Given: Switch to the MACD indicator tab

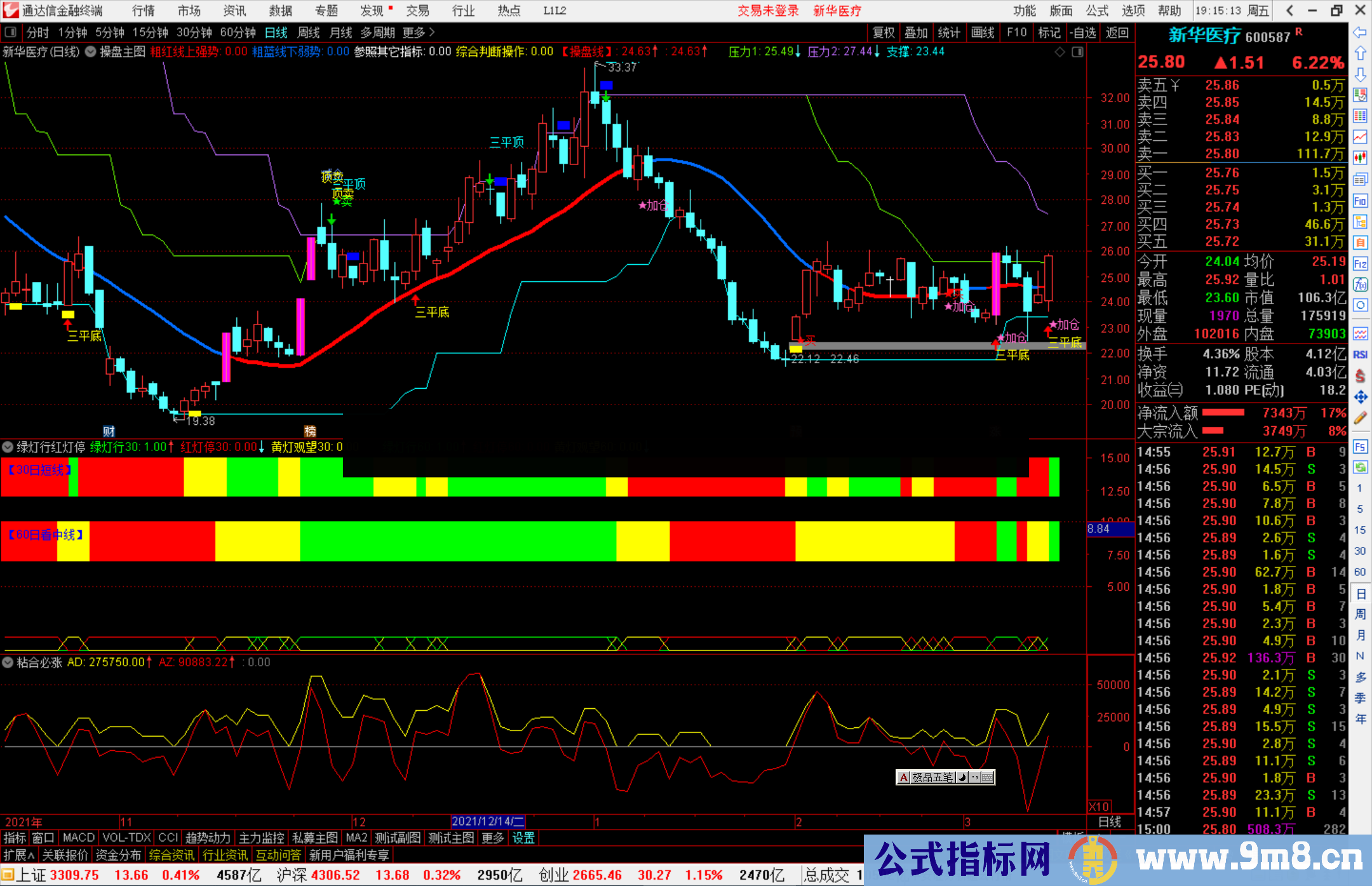Looking at the screenshot, I should pyautogui.click(x=77, y=838).
